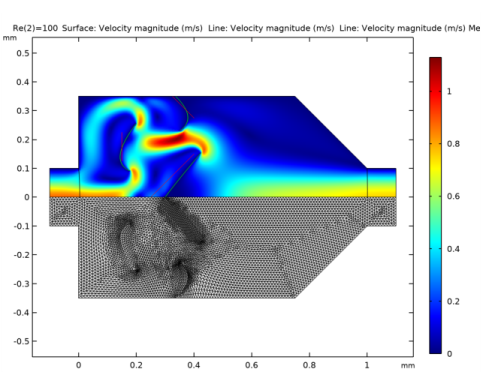The width and height of the screenshot is (483, 375).
Task: Select the Re(2)=100 plot title text
Action: (x=35, y=28)
